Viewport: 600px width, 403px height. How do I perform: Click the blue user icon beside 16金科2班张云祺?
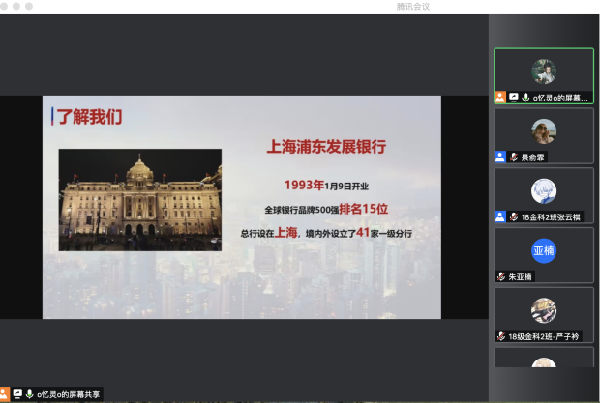pyautogui.click(x=500, y=217)
